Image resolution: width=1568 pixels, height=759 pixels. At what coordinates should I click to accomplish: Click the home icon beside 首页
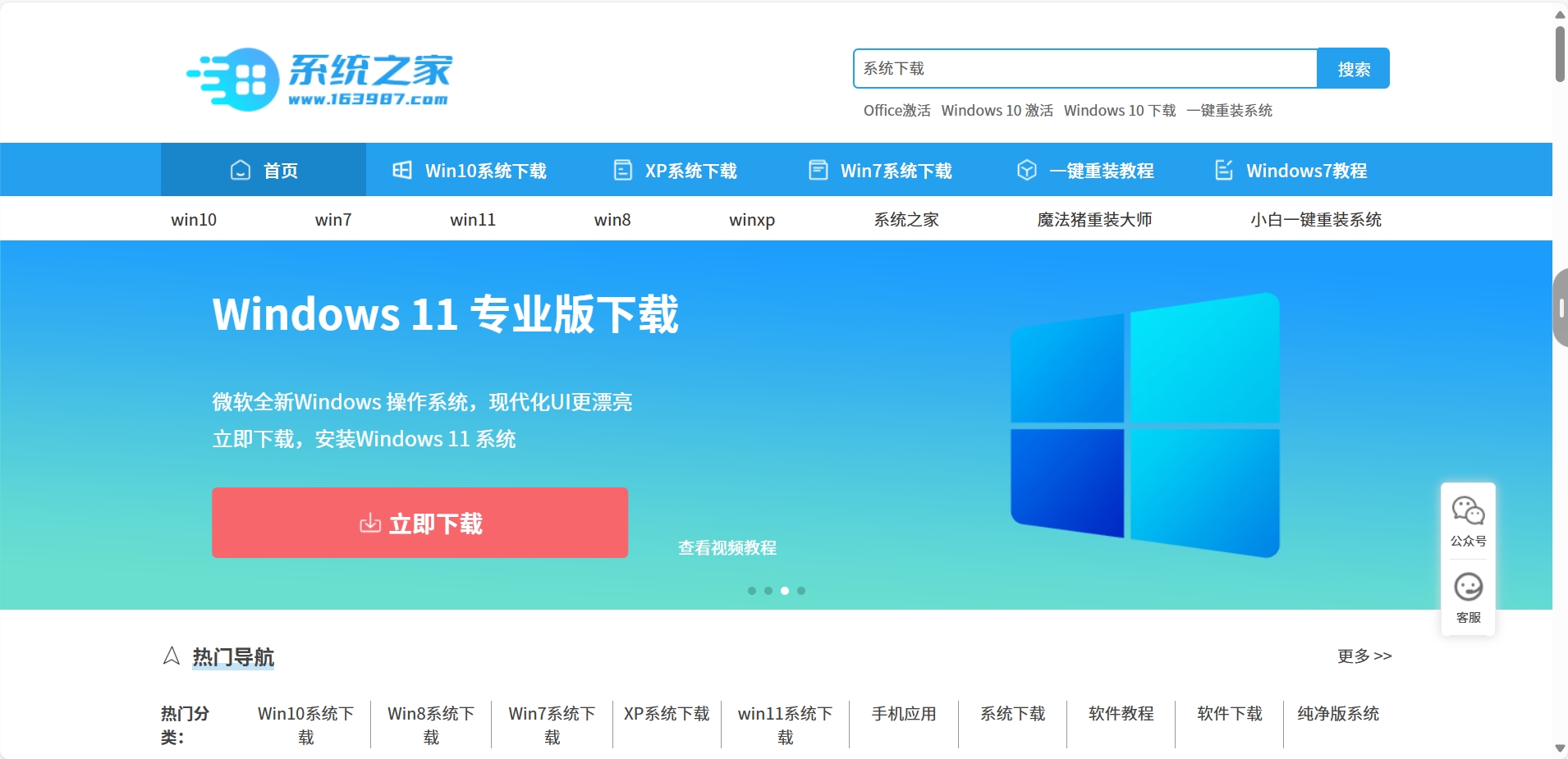[x=241, y=170]
